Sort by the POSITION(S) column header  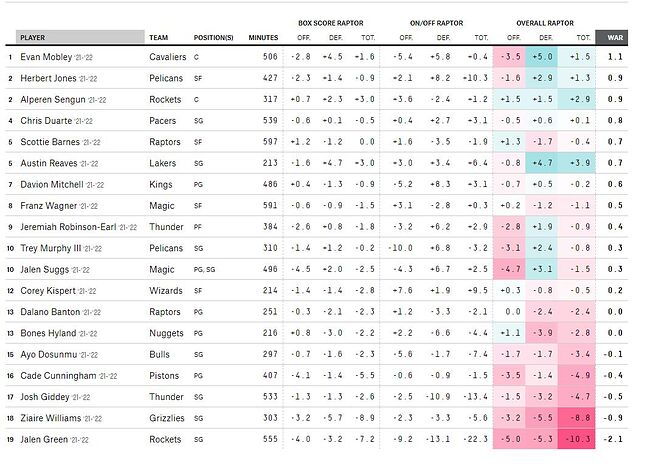[214, 37]
